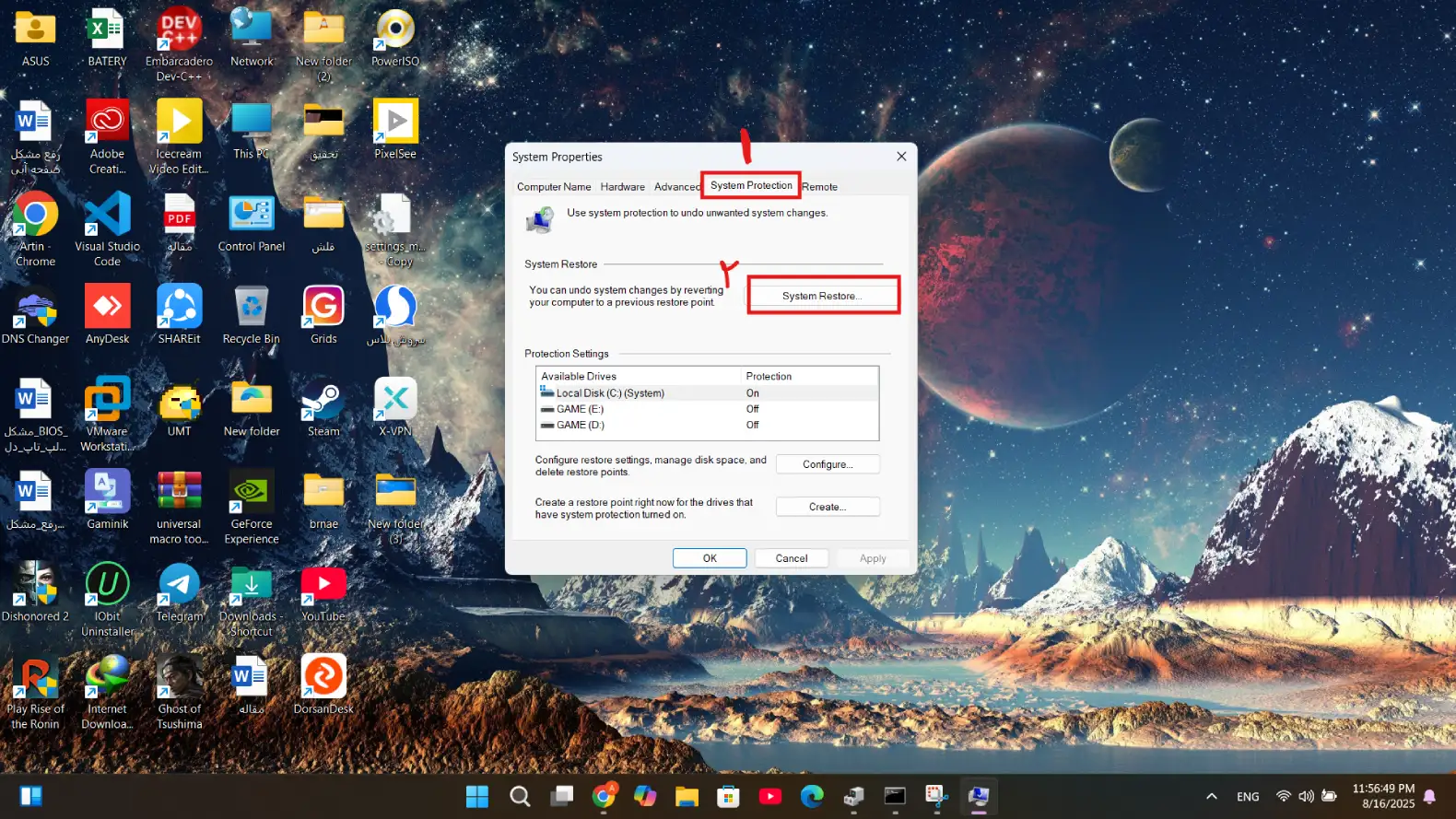Open Windows Start menu
Viewport: 1456px width, 819px height.
pyautogui.click(x=477, y=796)
